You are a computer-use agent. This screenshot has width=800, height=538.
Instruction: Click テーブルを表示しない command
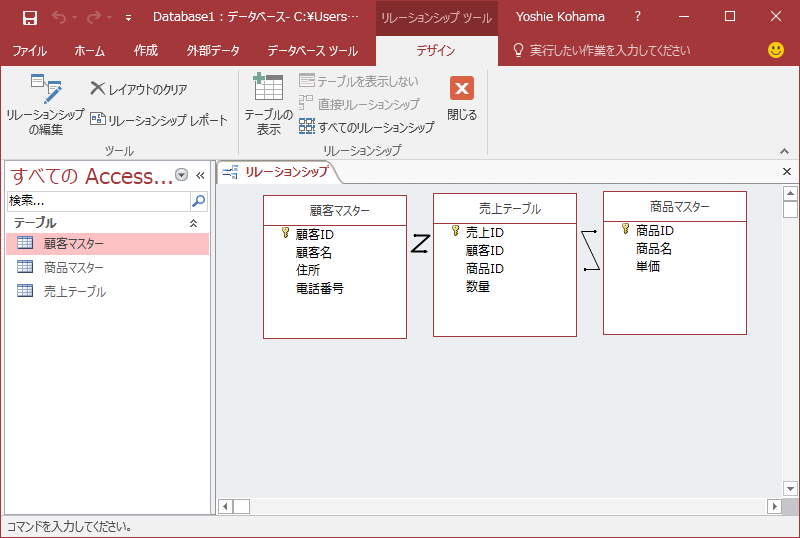[359, 81]
